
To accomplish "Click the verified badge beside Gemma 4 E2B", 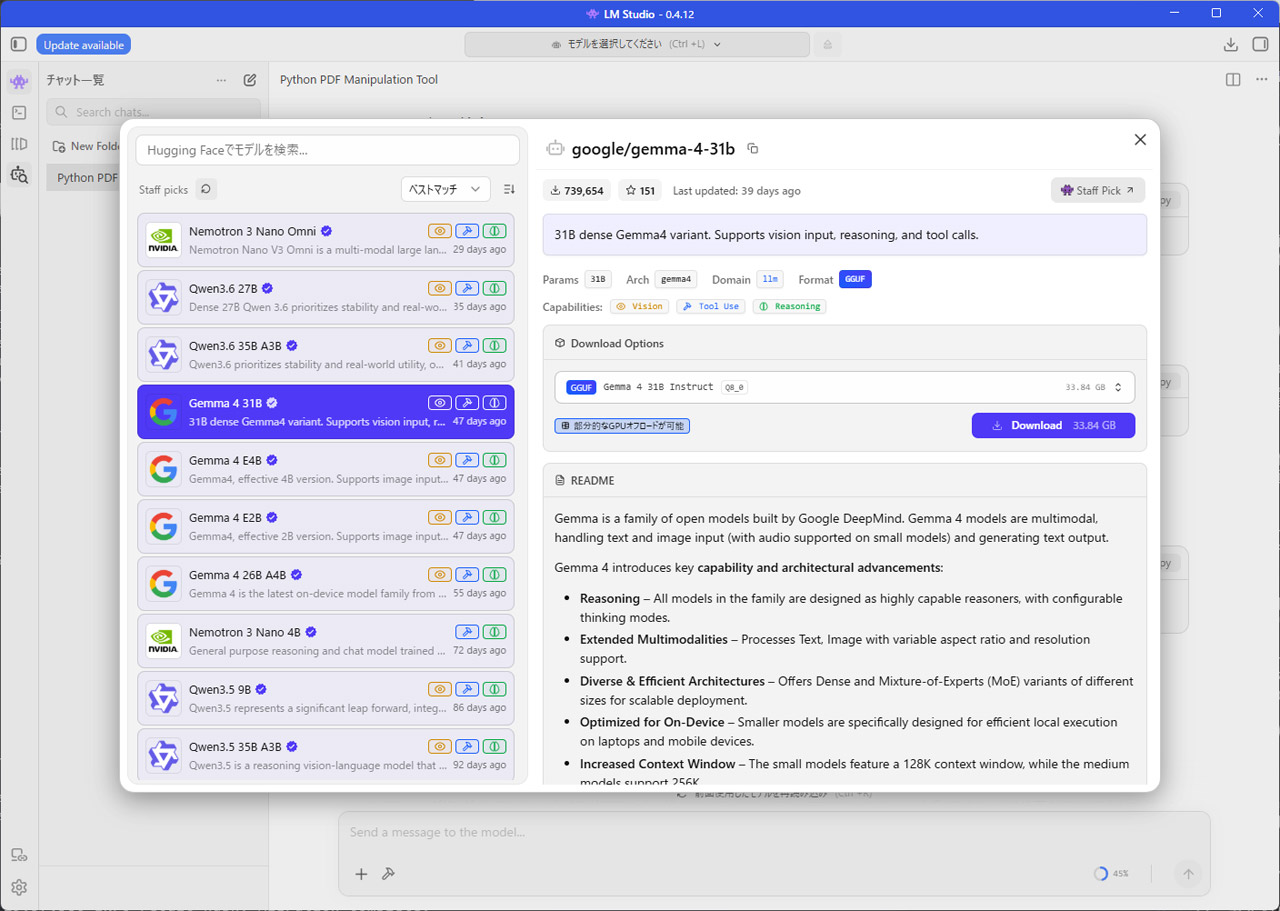I will click(272, 517).
